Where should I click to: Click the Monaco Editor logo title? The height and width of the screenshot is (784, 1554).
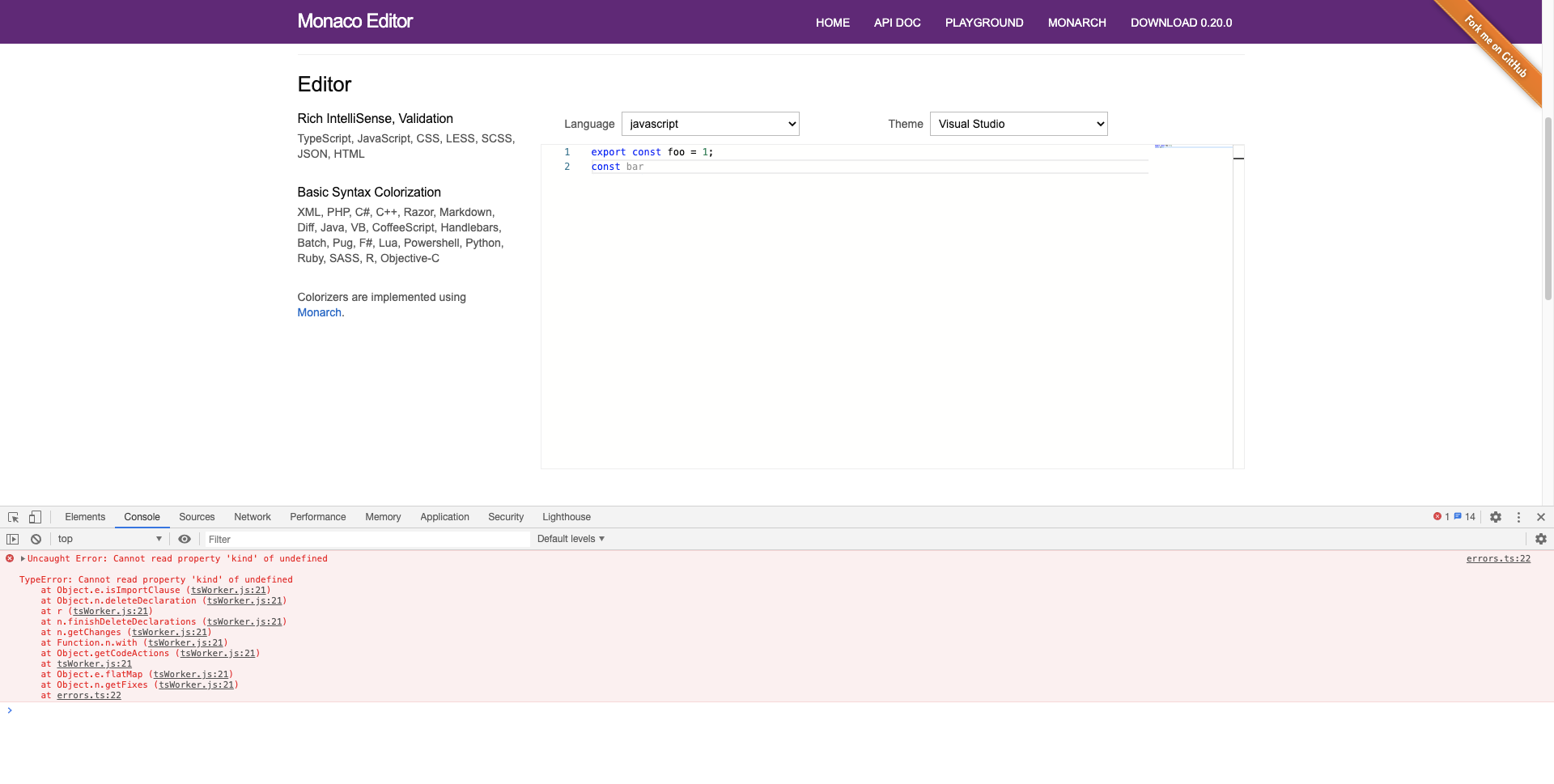click(x=355, y=21)
